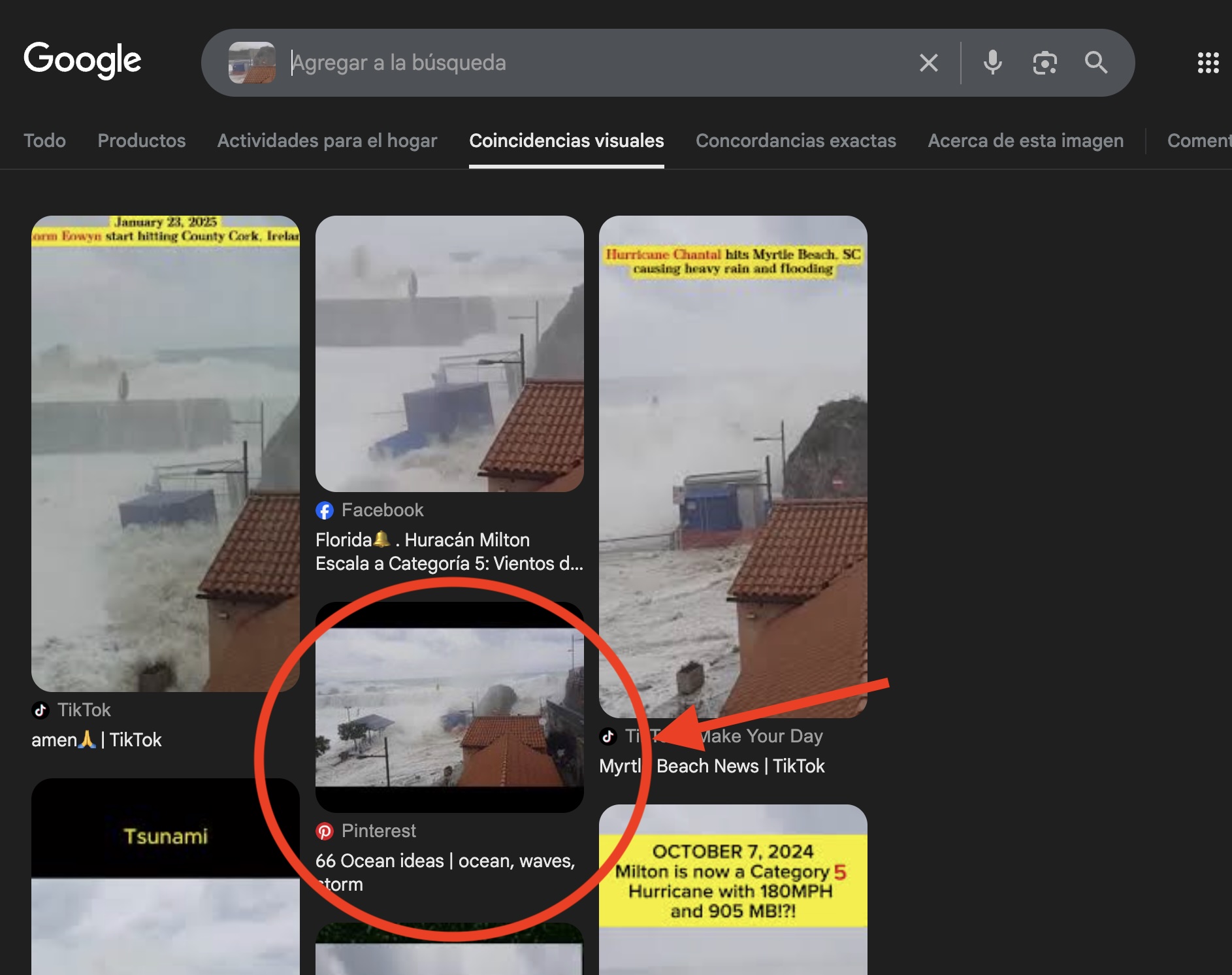Open the 'amen | TikTok' result link
Image resolution: width=1232 pixels, height=975 pixels.
click(x=97, y=740)
